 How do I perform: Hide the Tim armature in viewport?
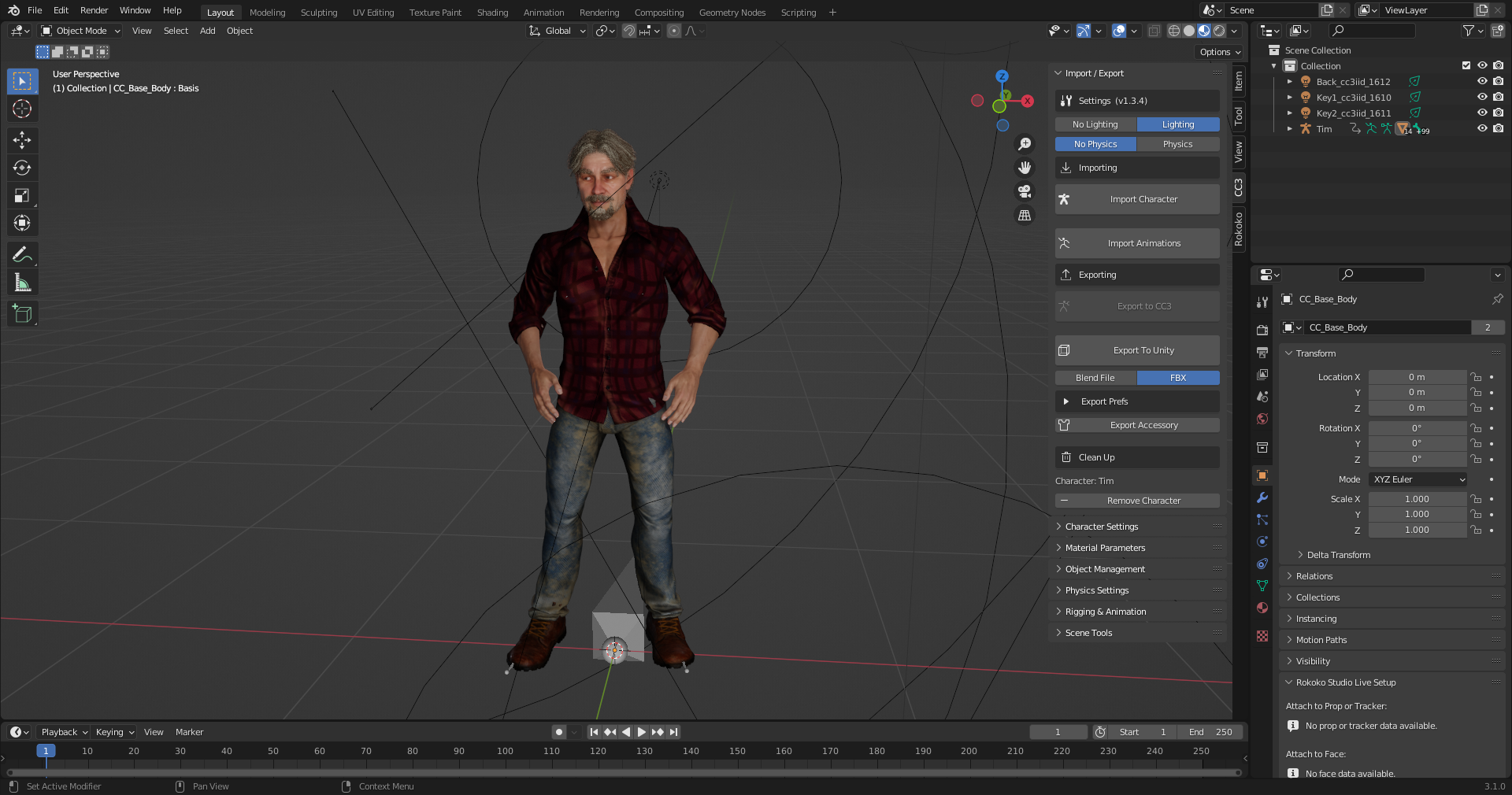tap(1482, 128)
